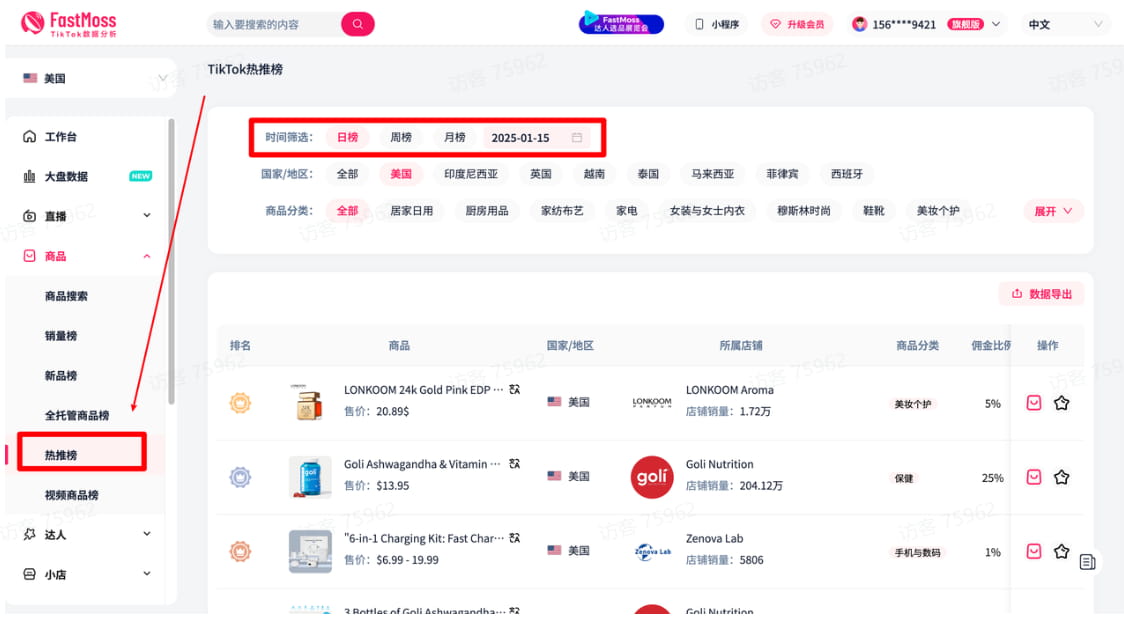The width and height of the screenshot is (1124, 625).
Task: Open the 中文 language dropdown
Action: [x=1067, y=24]
